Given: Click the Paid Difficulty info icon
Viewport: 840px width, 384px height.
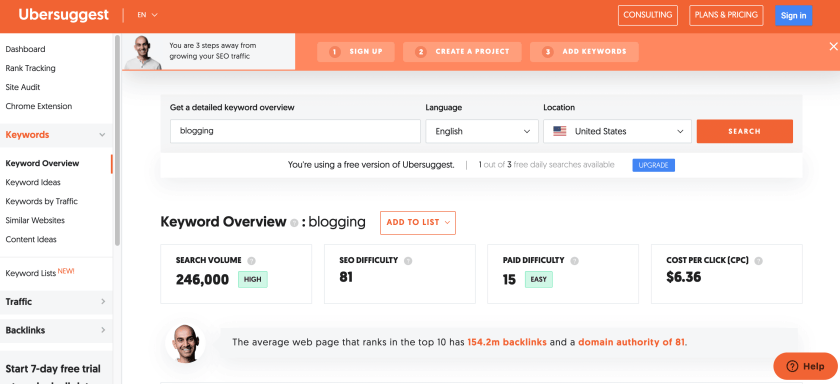Looking at the screenshot, I should coord(575,261).
